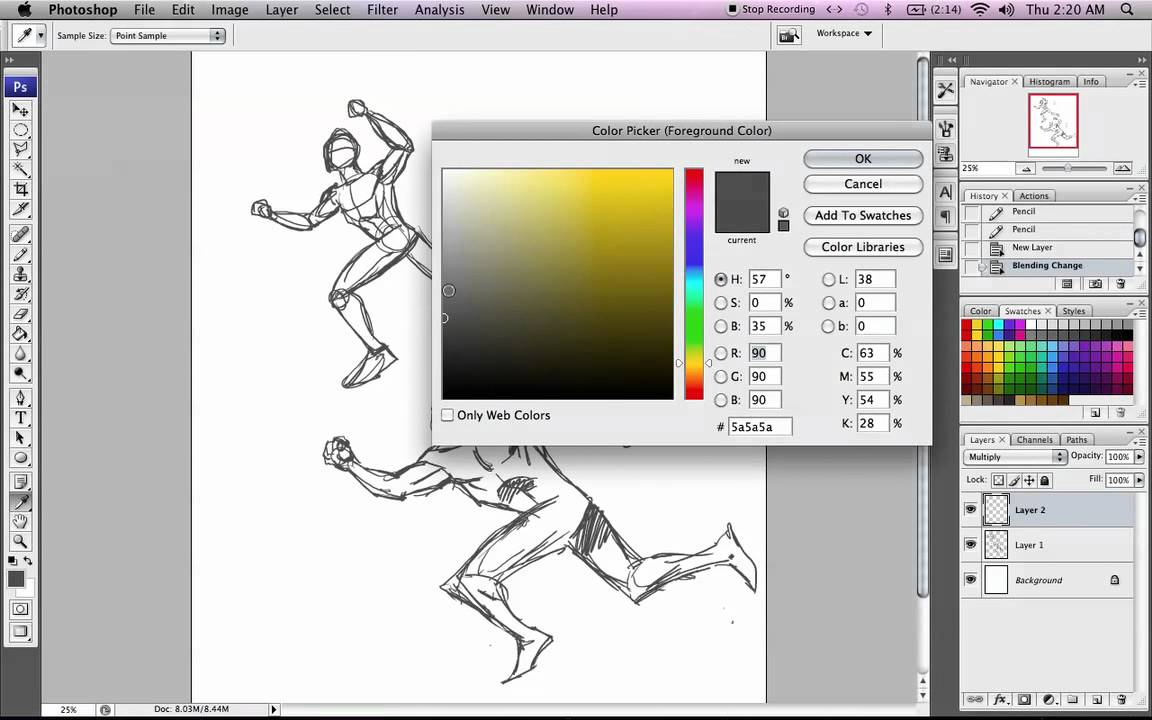The height and width of the screenshot is (720, 1152).
Task: Click the hue spectrum slider bar
Action: (x=694, y=284)
